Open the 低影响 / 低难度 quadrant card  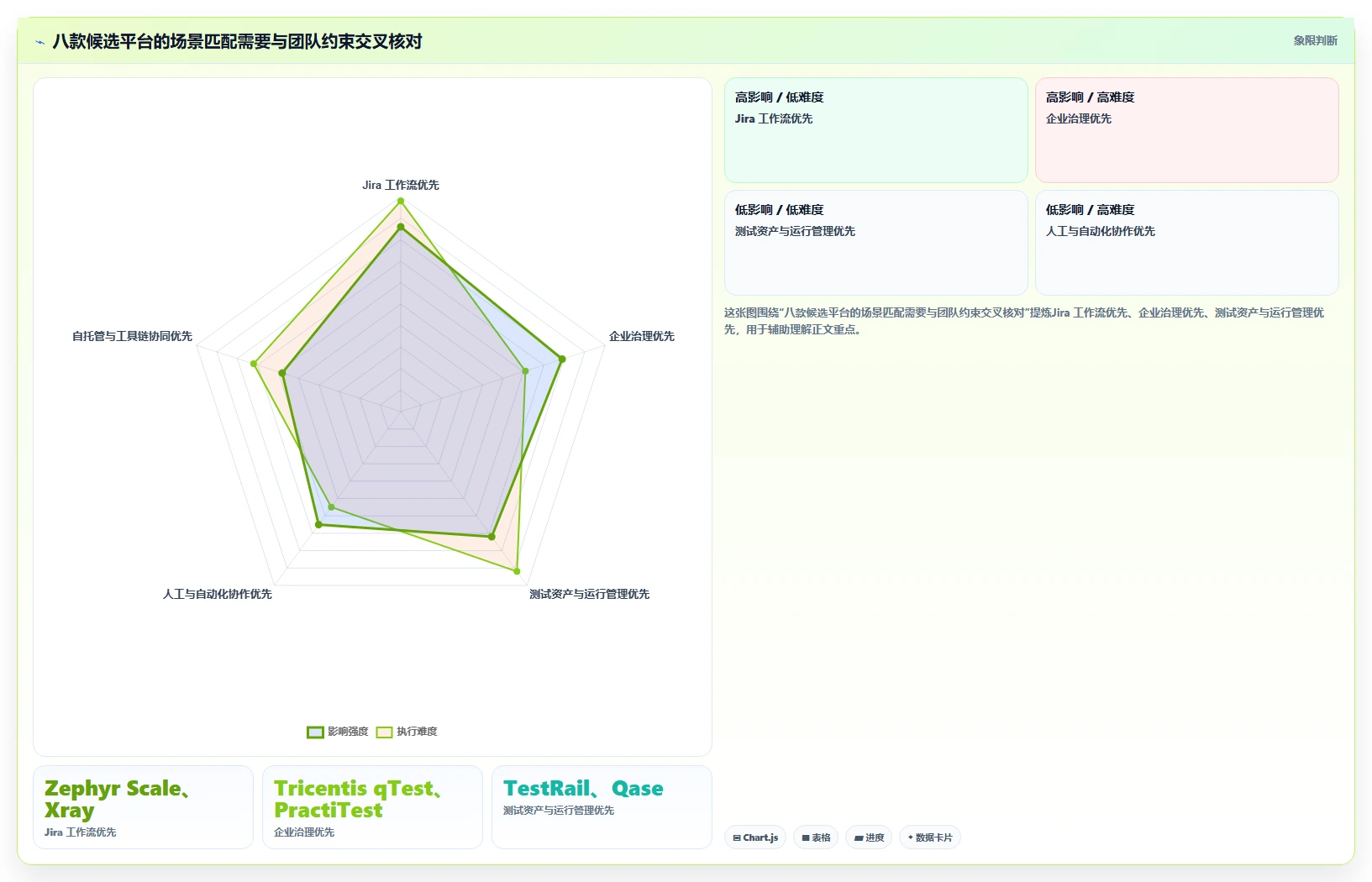[x=875, y=243]
